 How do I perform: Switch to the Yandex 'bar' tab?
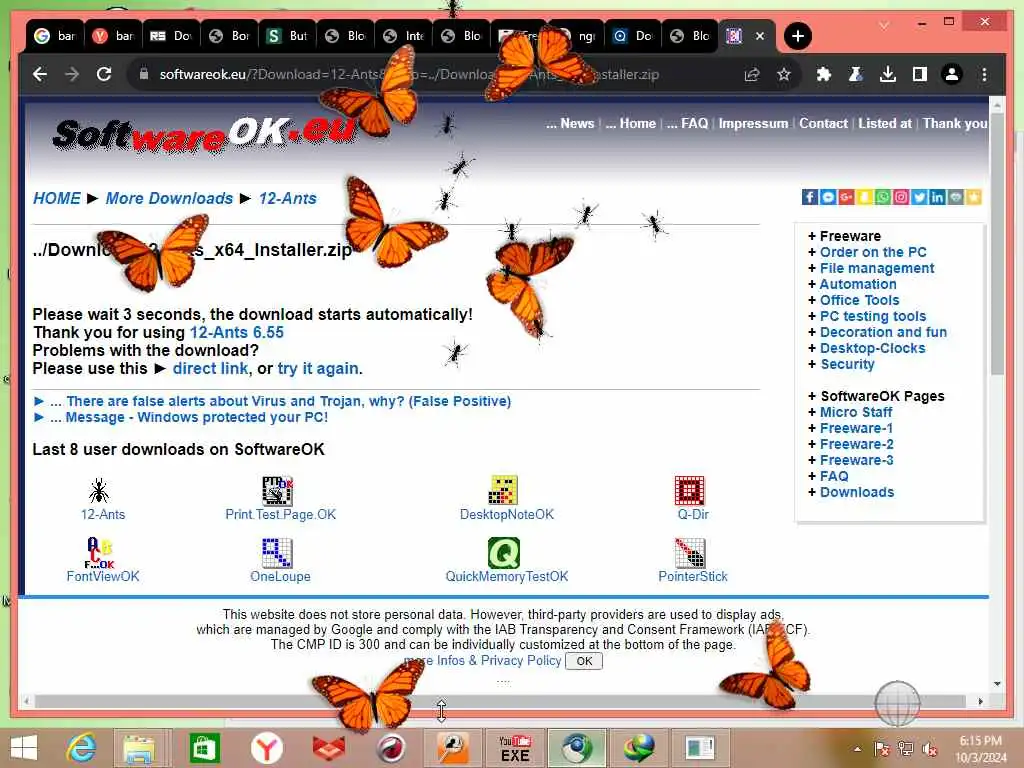tap(113, 36)
